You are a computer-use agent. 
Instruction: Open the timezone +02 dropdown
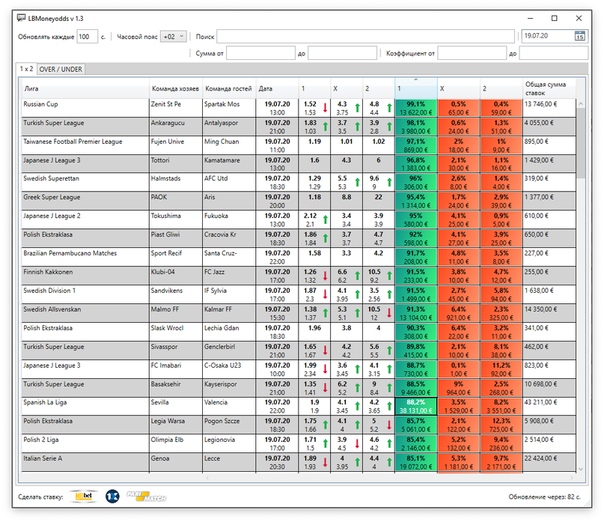pos(173,37)
